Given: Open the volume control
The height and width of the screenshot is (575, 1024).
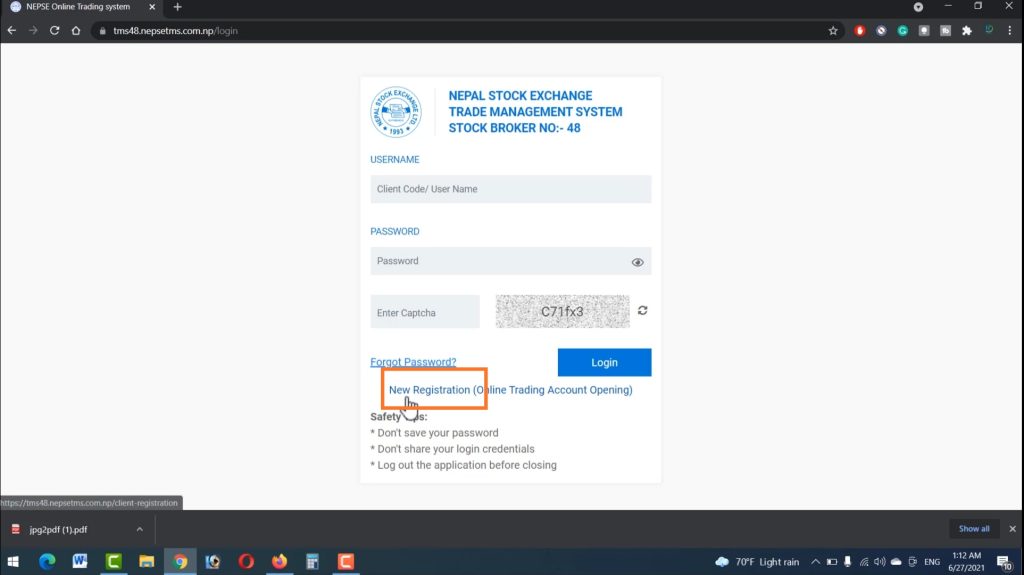Looking at the screenshot, I should 880,562.
